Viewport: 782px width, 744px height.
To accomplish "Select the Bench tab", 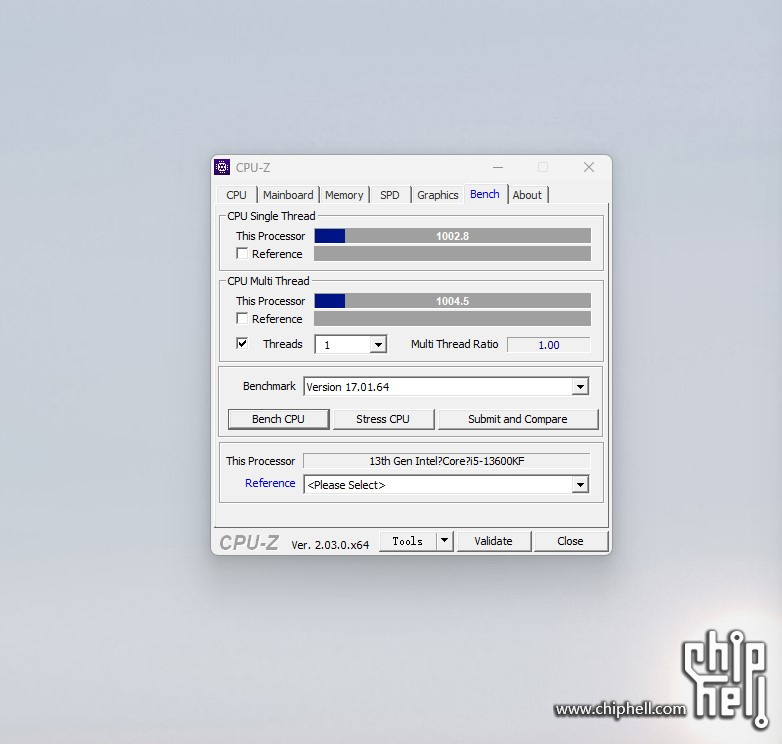I will (485, 194).
